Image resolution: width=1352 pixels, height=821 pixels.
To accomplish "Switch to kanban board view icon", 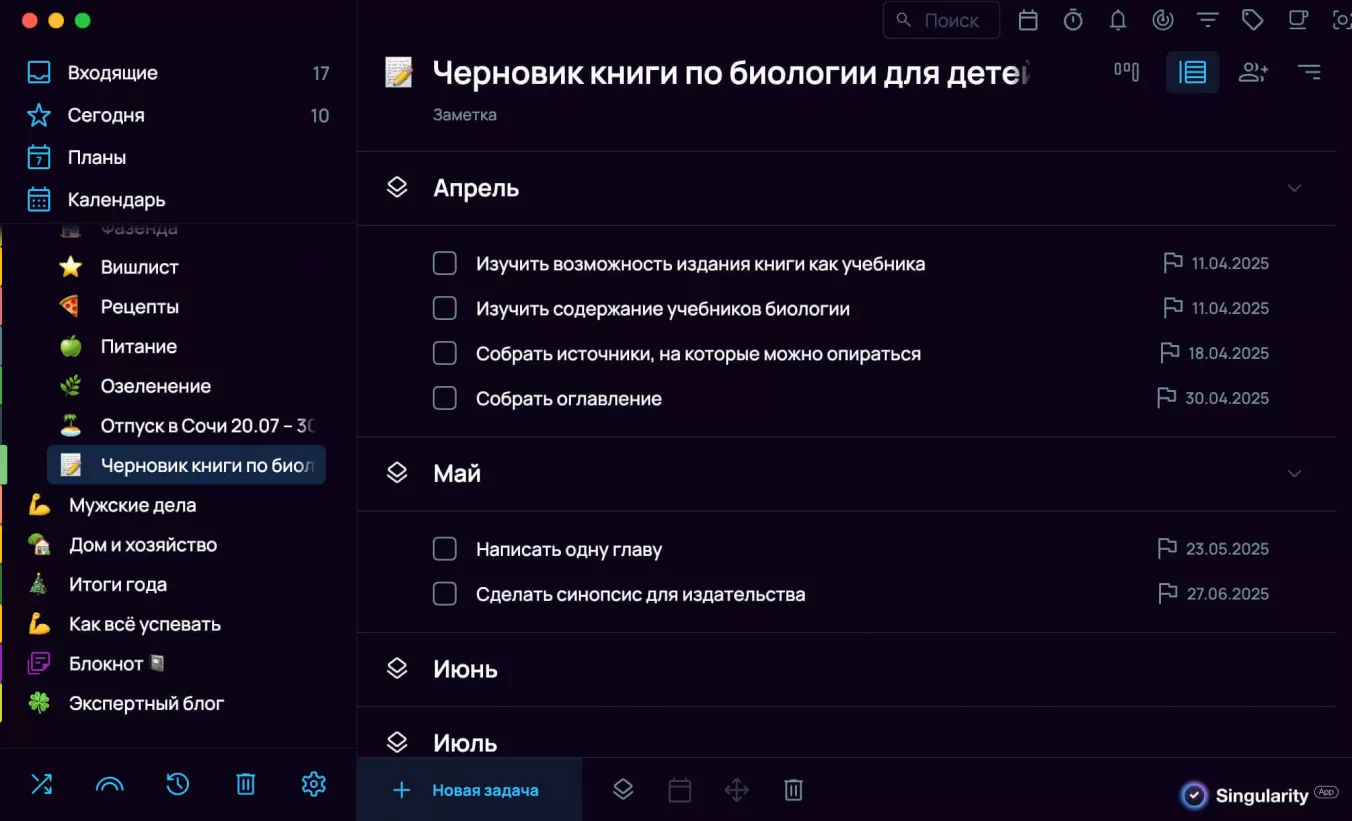I will 1127,72.
